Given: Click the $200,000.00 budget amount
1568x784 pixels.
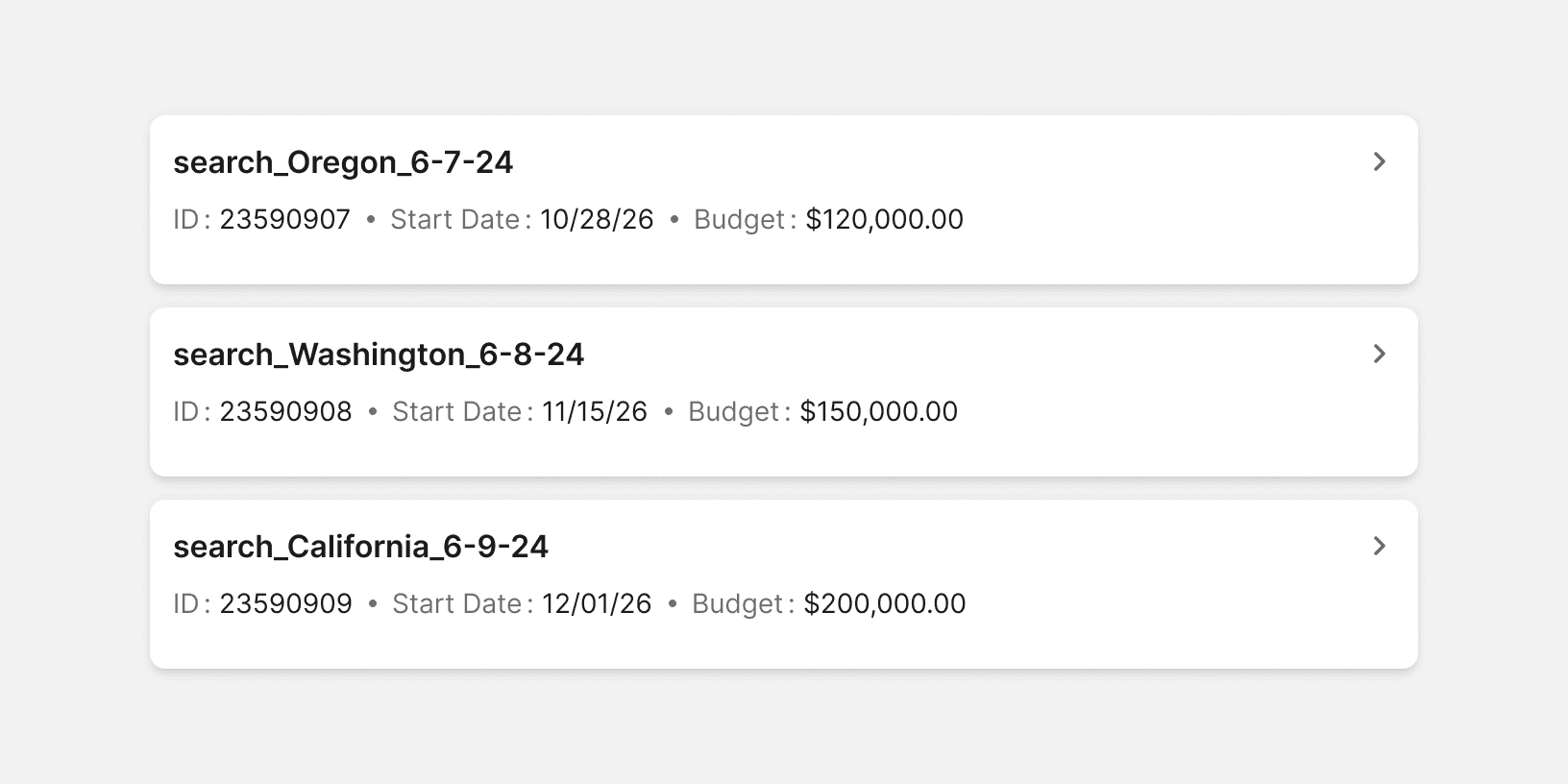Looking at the screenshot, I should coord(885,603).
